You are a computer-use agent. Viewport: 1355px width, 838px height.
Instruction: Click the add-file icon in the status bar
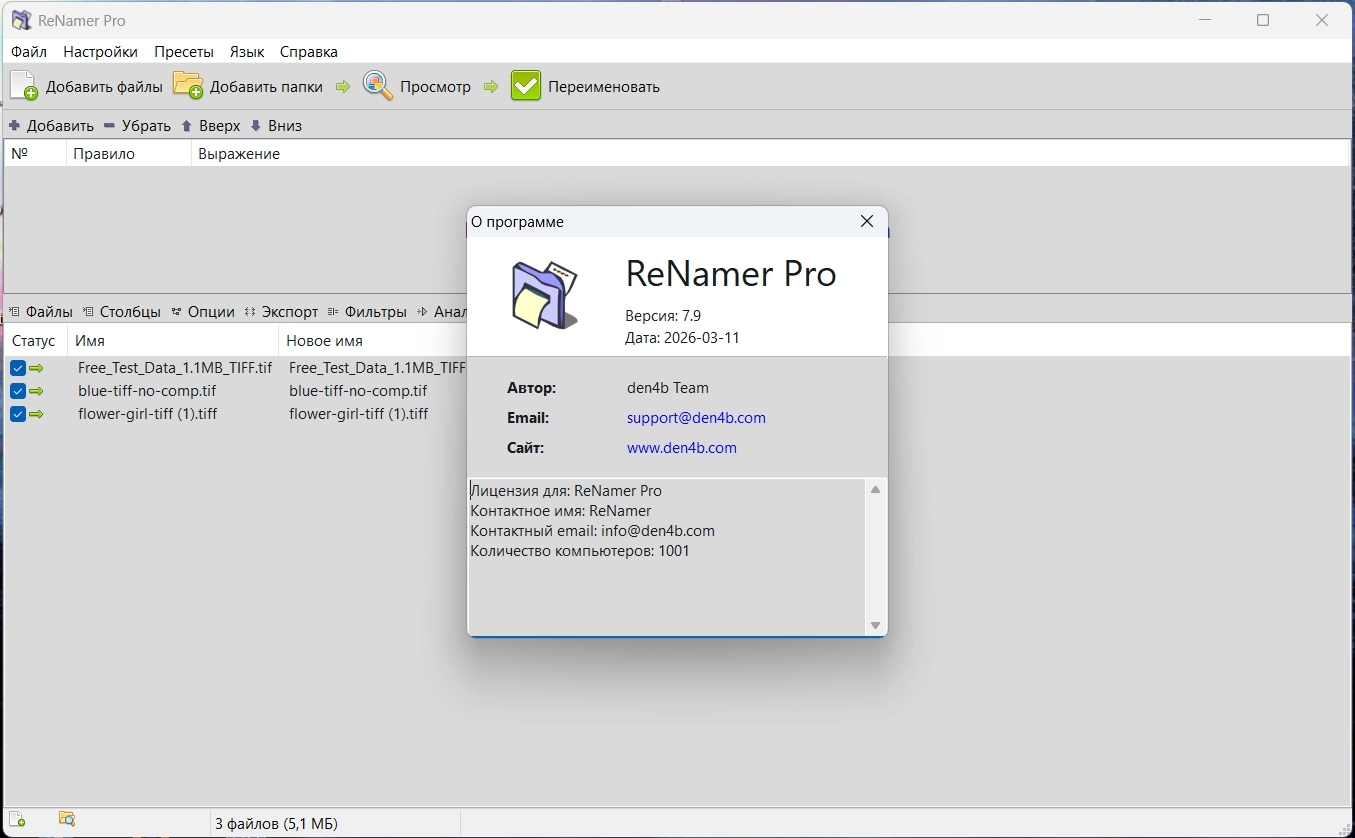[17, 820]
